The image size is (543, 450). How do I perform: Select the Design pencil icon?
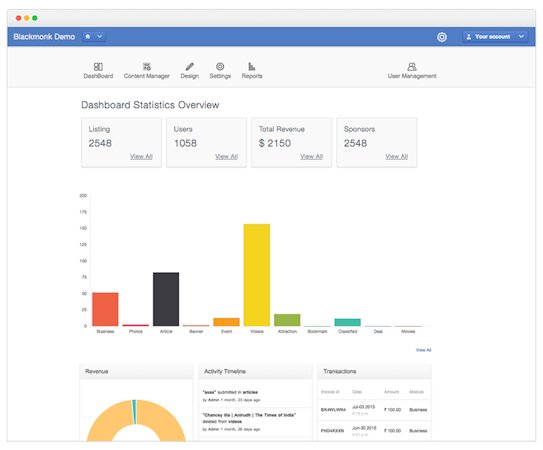tap(189, 67)
